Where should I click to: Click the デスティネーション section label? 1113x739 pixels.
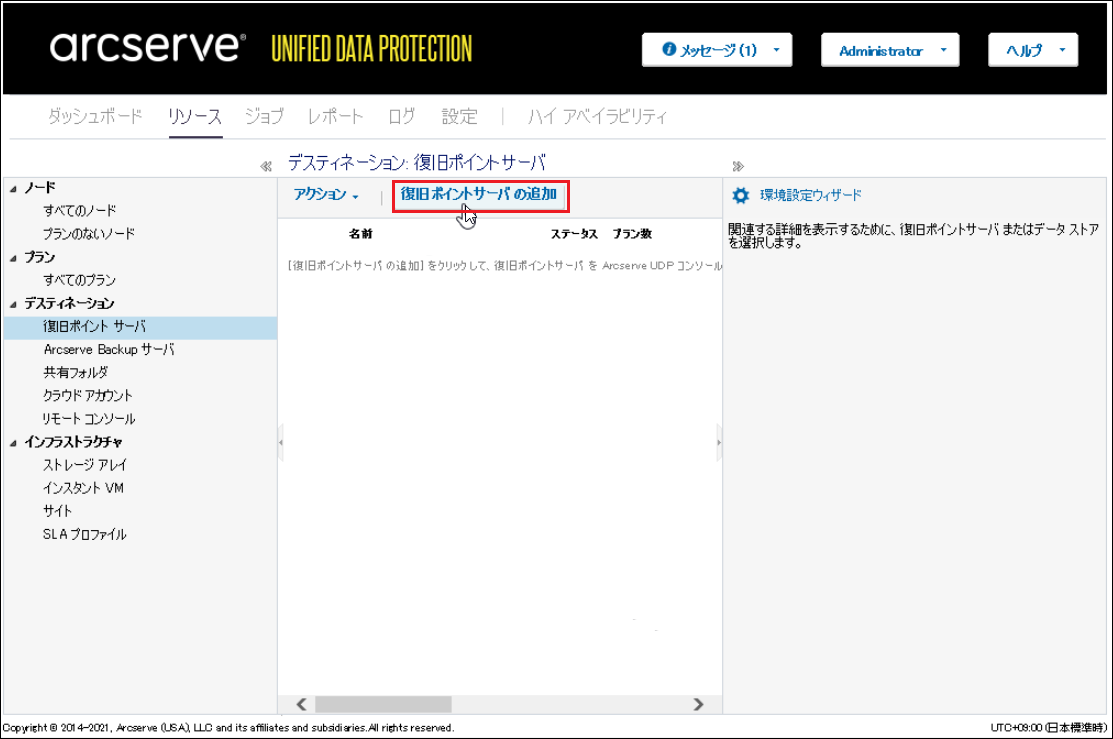(69, 304)
